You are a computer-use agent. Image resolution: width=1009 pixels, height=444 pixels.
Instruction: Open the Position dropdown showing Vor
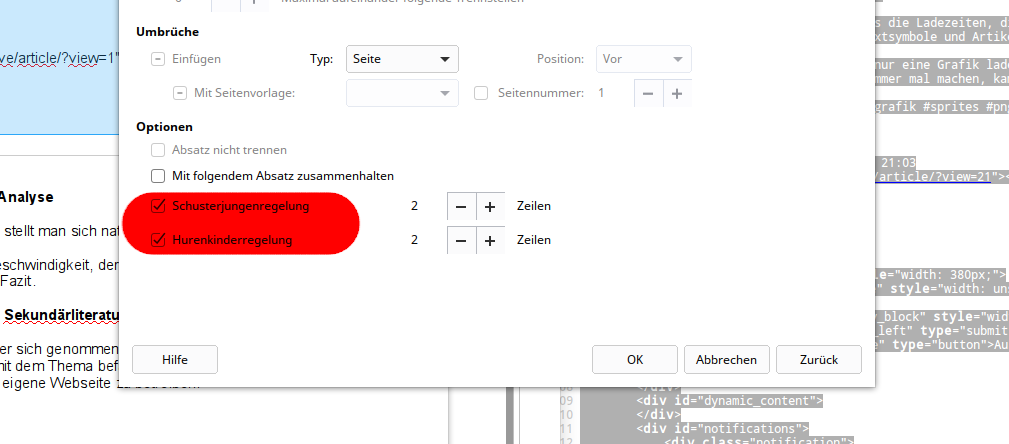[644, 59]
